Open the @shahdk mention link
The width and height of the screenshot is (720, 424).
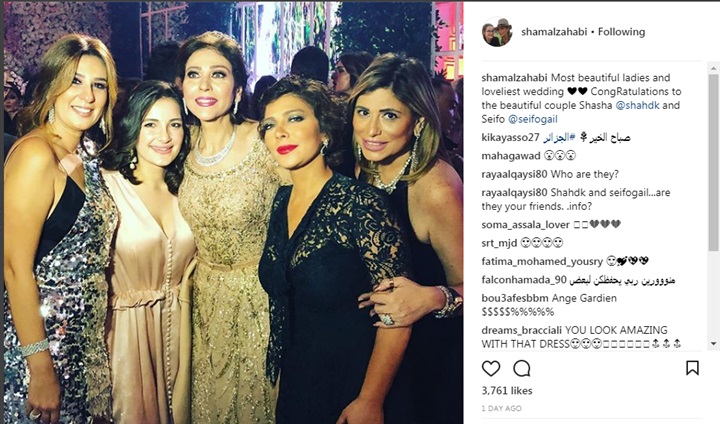637,105
